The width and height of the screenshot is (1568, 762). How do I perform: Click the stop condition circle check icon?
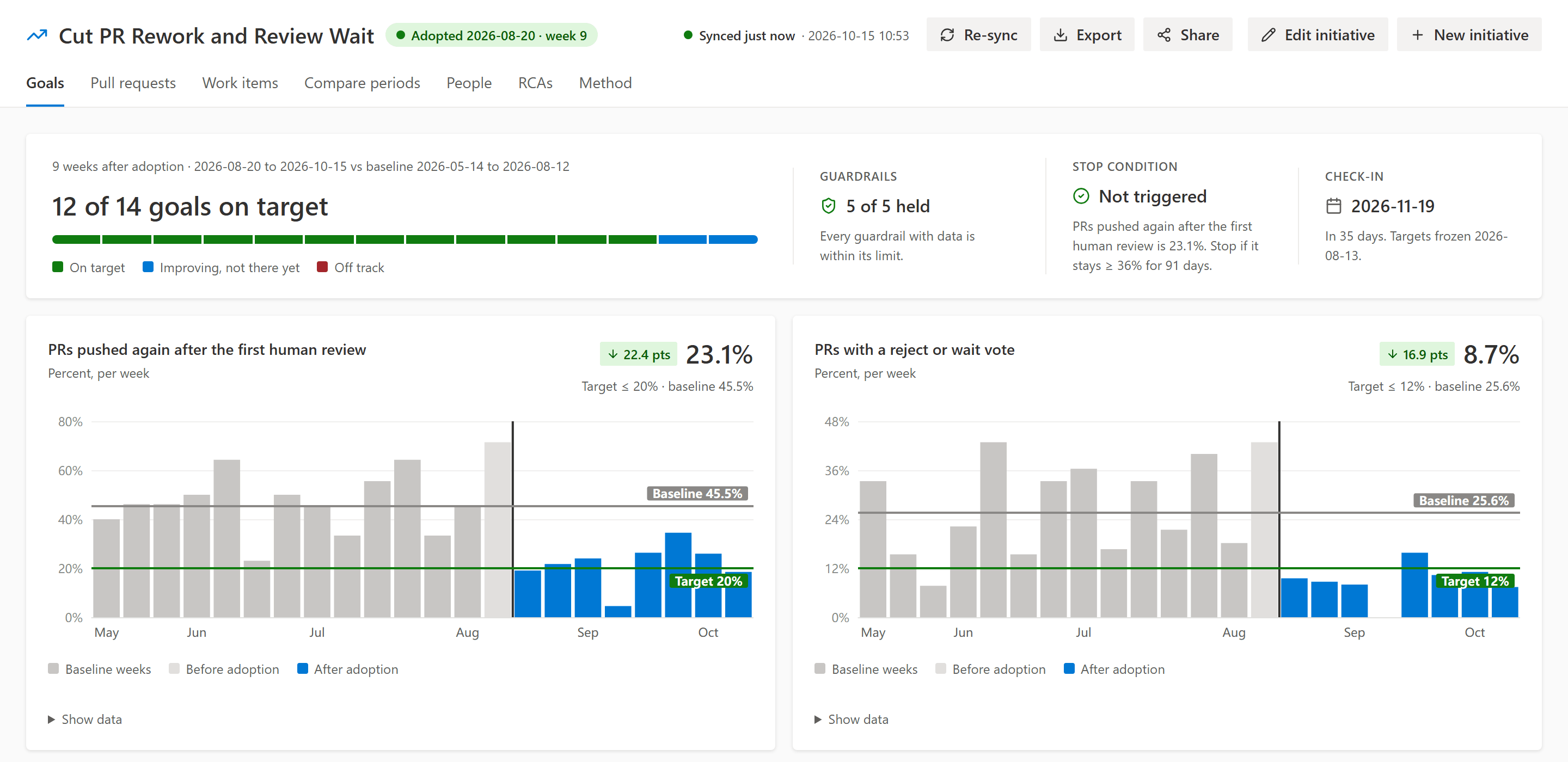(x=1081, y=196)
